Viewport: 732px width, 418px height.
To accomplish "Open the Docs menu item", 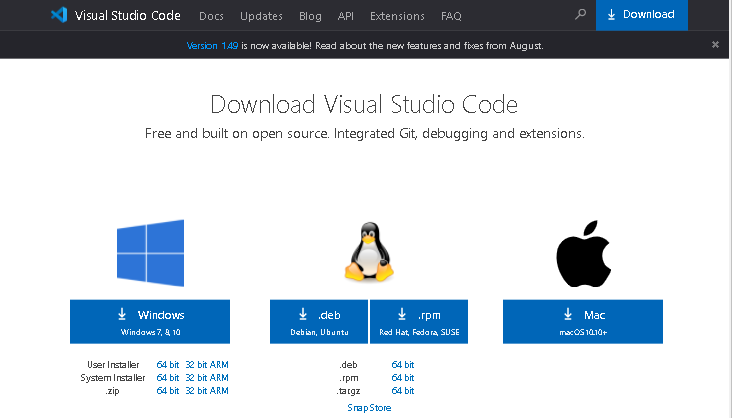I will pyautogui.click(x=211, y=16).
